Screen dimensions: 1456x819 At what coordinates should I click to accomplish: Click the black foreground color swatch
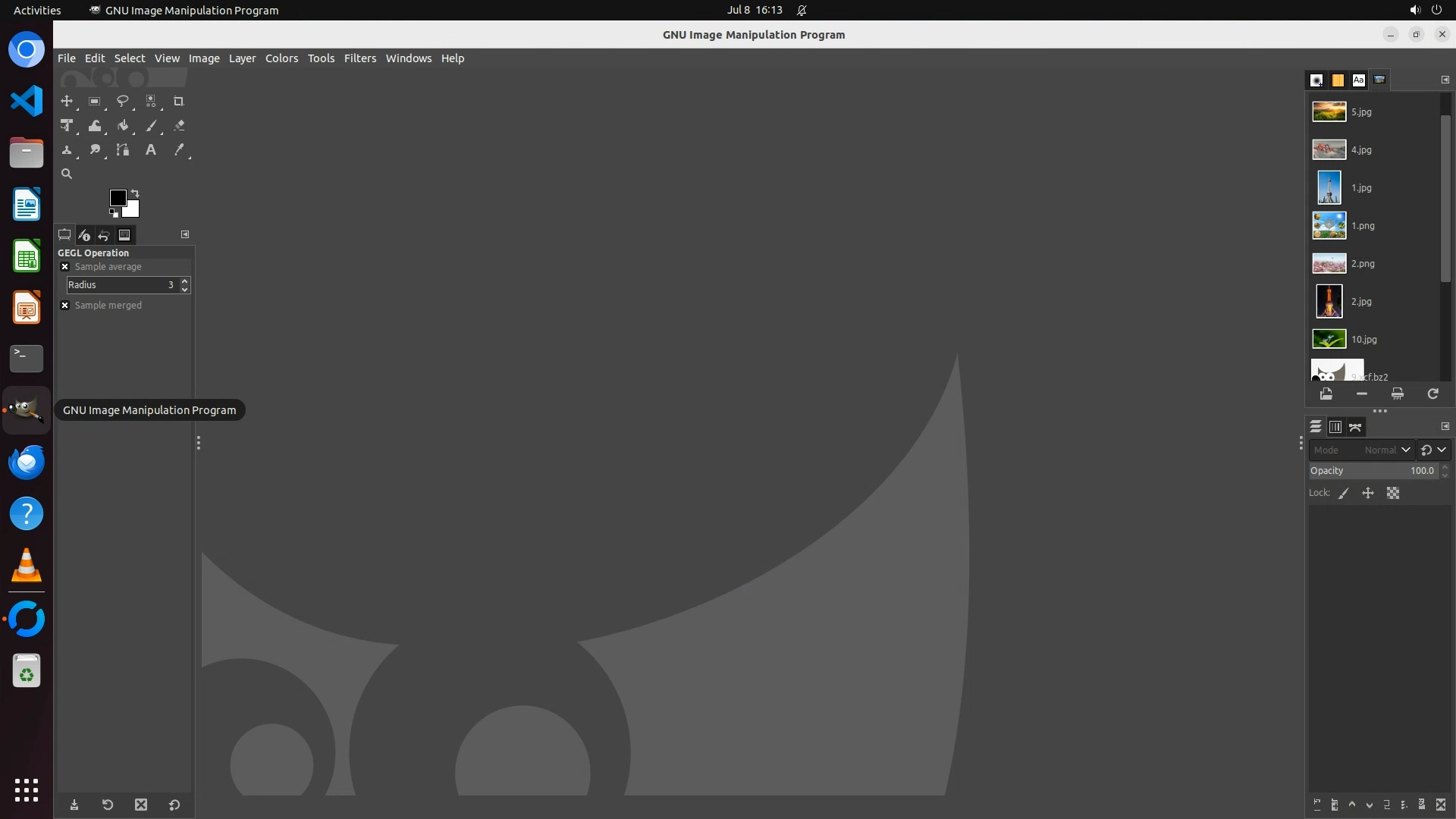117,197
